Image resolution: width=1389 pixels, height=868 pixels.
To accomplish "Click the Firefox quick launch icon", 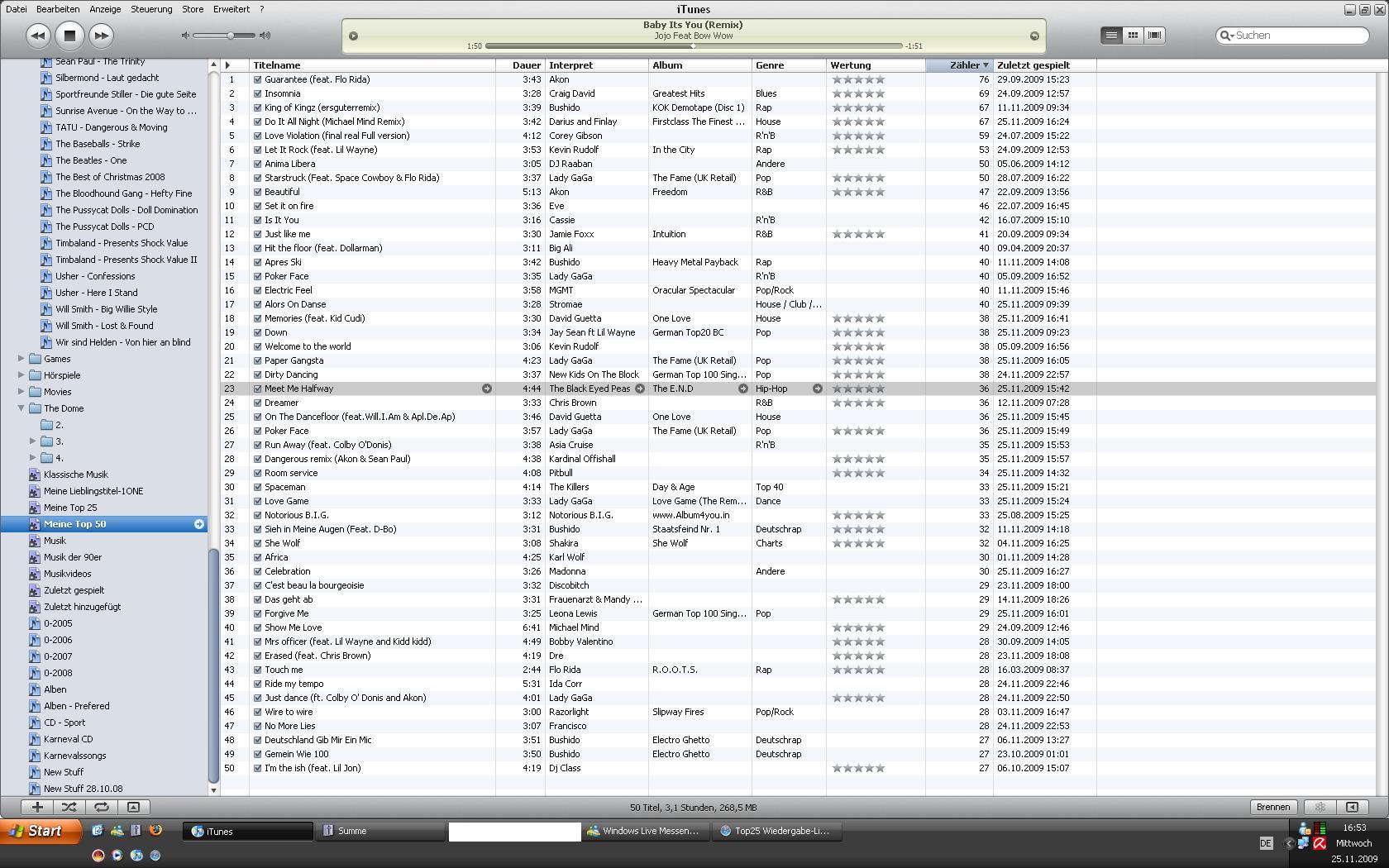I will (x=155, y=831).
